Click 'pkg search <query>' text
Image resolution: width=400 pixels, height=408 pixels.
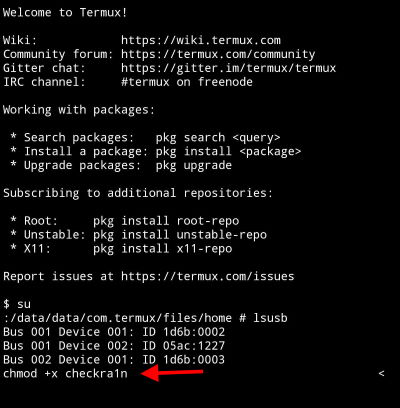click(218, 138)
